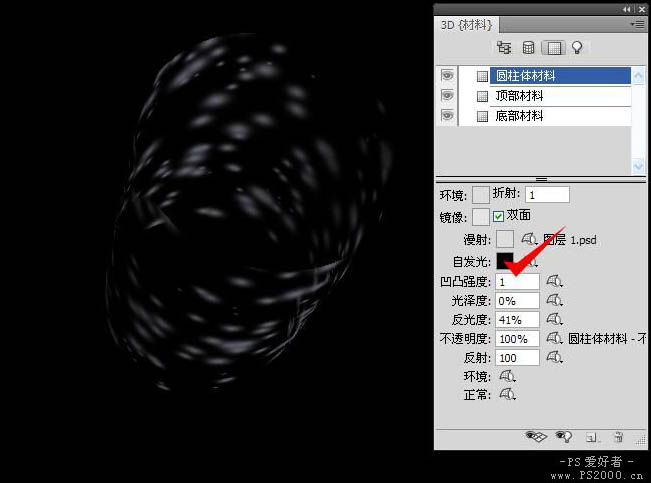The width and height of the screenshot is (651, 483).
Task: Edit the 反射 value field
Action: tap(517, 358)
